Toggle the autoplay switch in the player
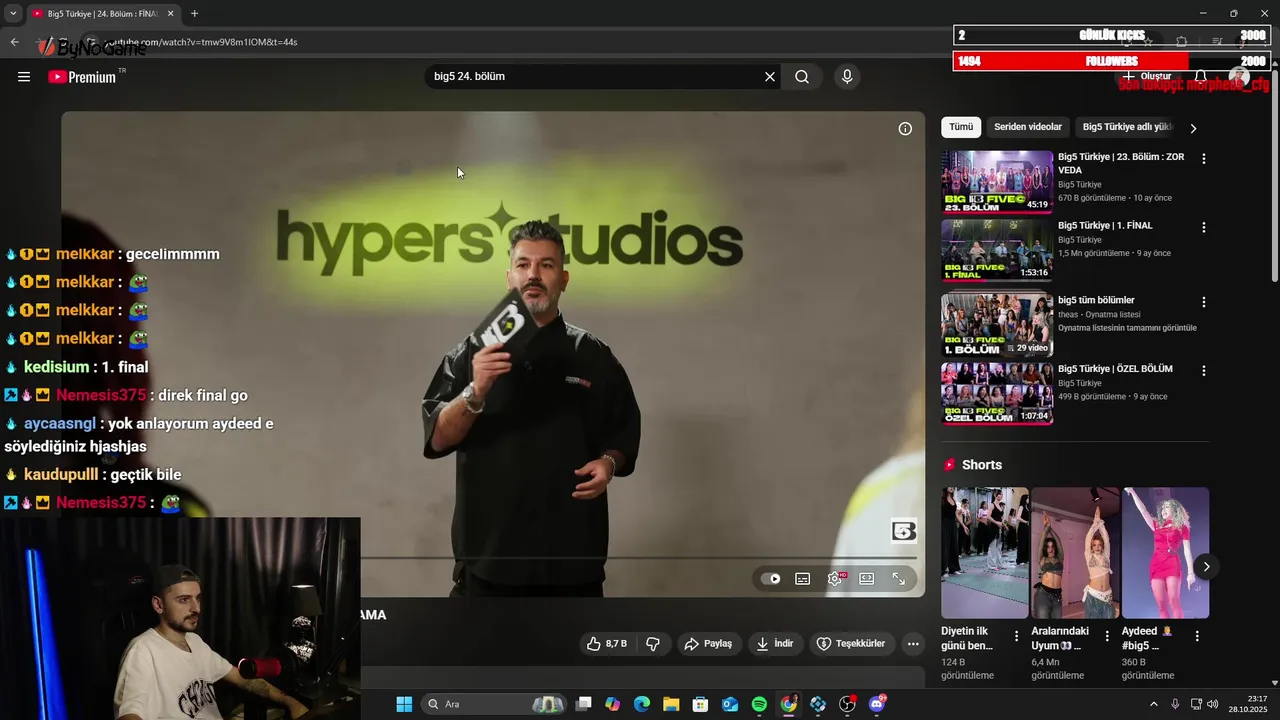 pyautogui.click(x=770, y=579)
